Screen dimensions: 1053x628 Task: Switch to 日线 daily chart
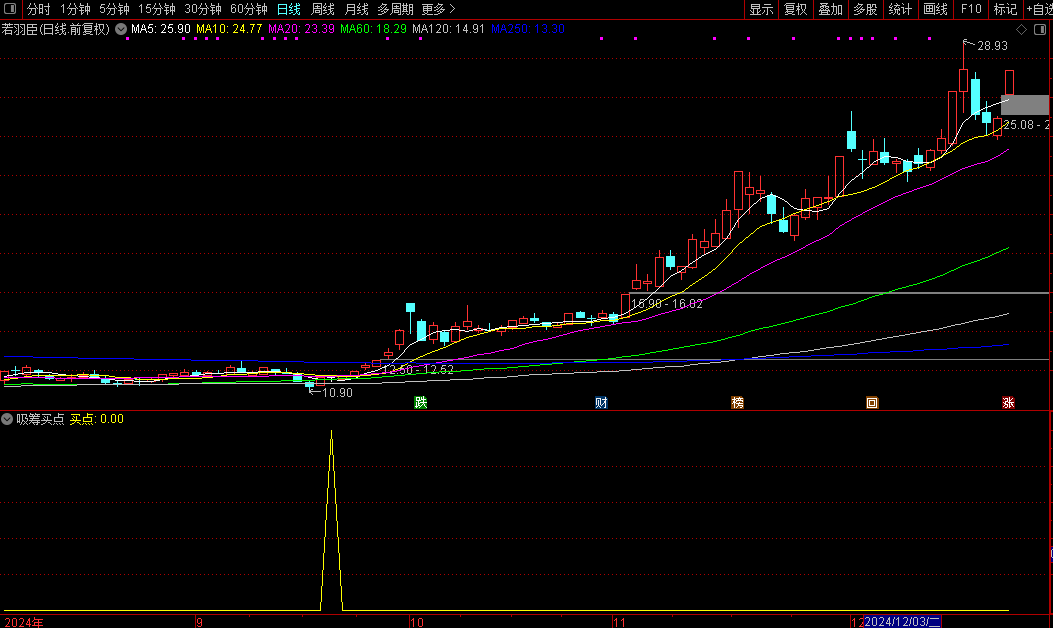[289, 9]
